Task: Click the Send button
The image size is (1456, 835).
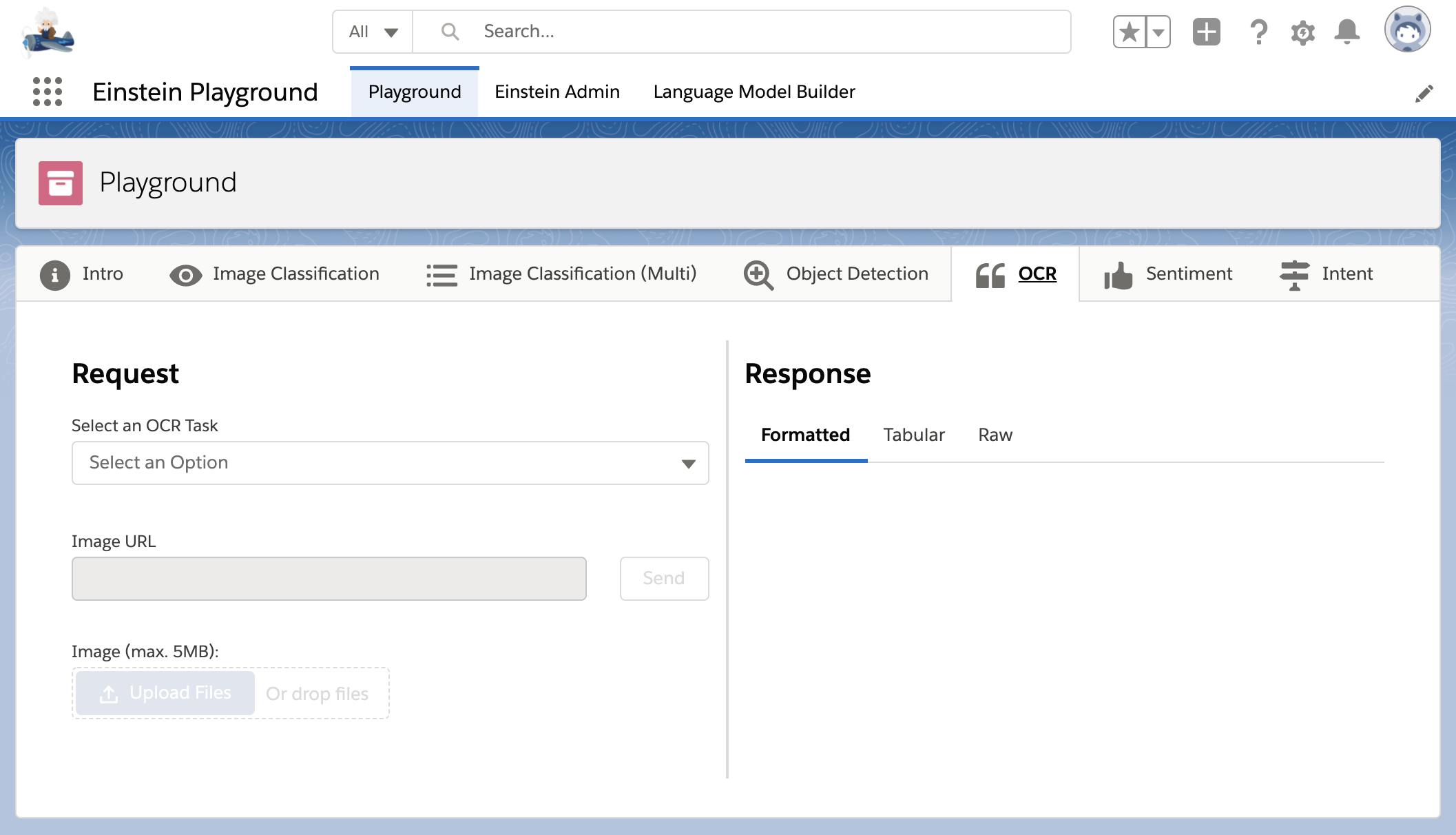Action: click(x=663, y=578)
